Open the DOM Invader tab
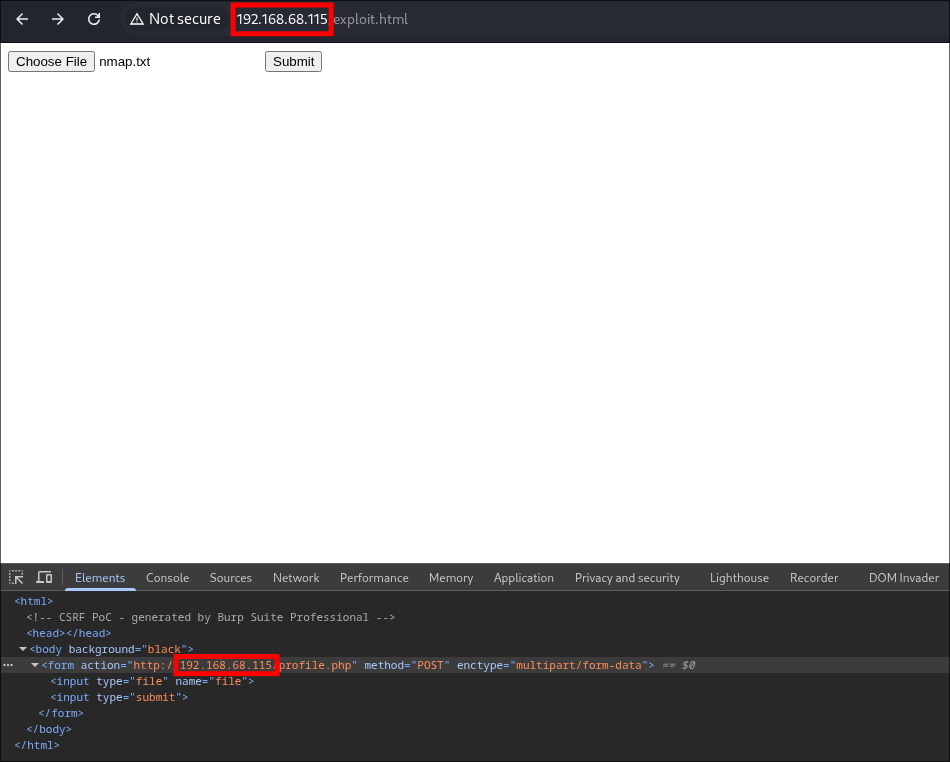The height and width of the screenshot is (762, 950). click(903, 577)
